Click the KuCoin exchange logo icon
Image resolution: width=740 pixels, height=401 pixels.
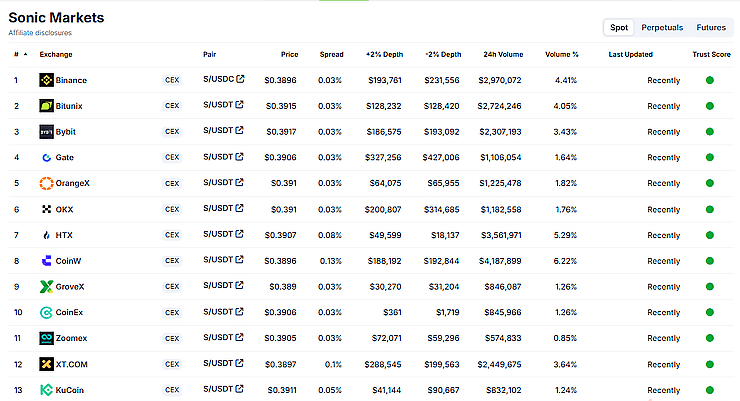coord(46,389)
